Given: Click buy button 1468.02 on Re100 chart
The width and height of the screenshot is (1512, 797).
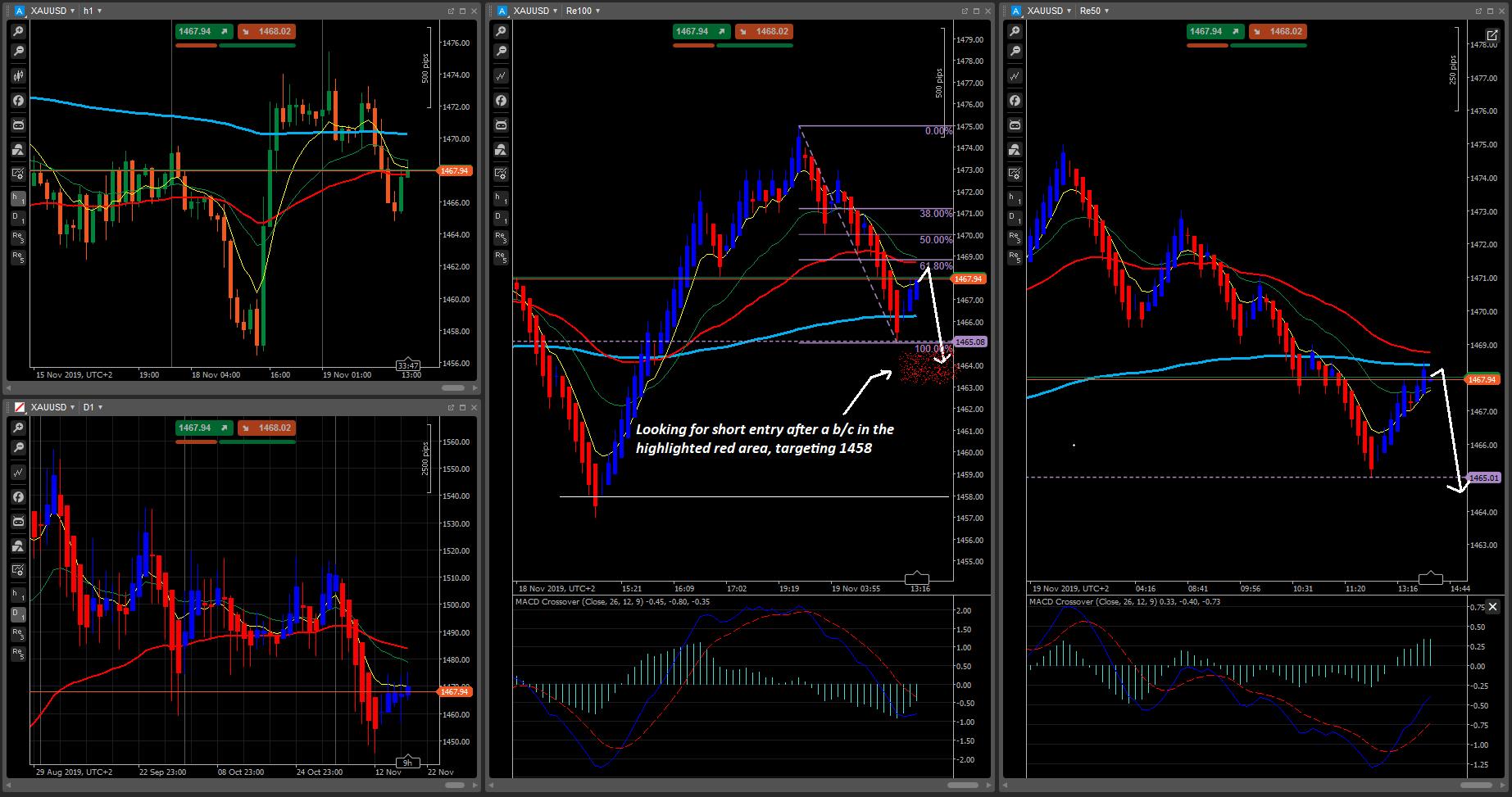Looking at the screenshot, I should click(x=764, y=31).
